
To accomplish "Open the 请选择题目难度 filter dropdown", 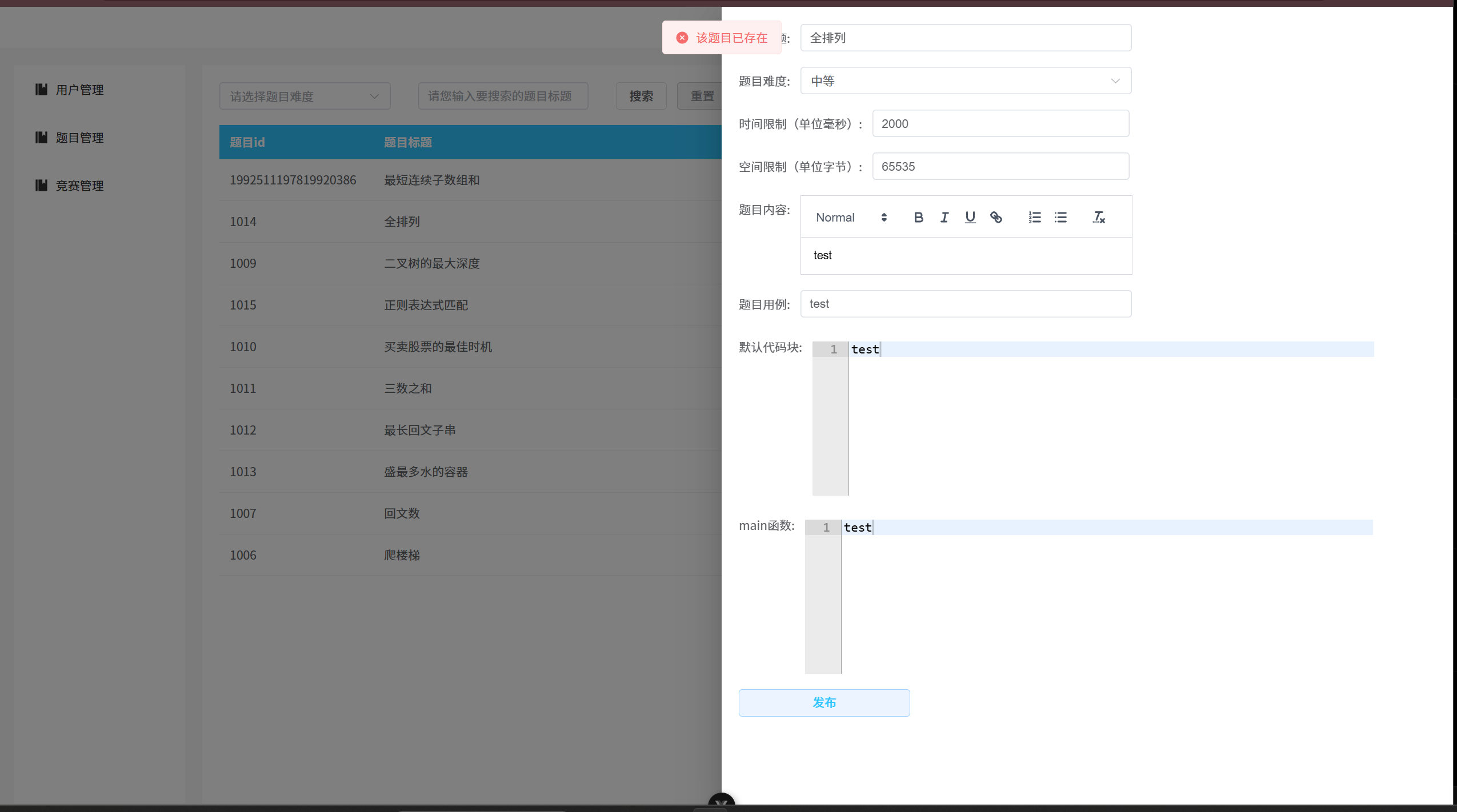I will (305, 96).
